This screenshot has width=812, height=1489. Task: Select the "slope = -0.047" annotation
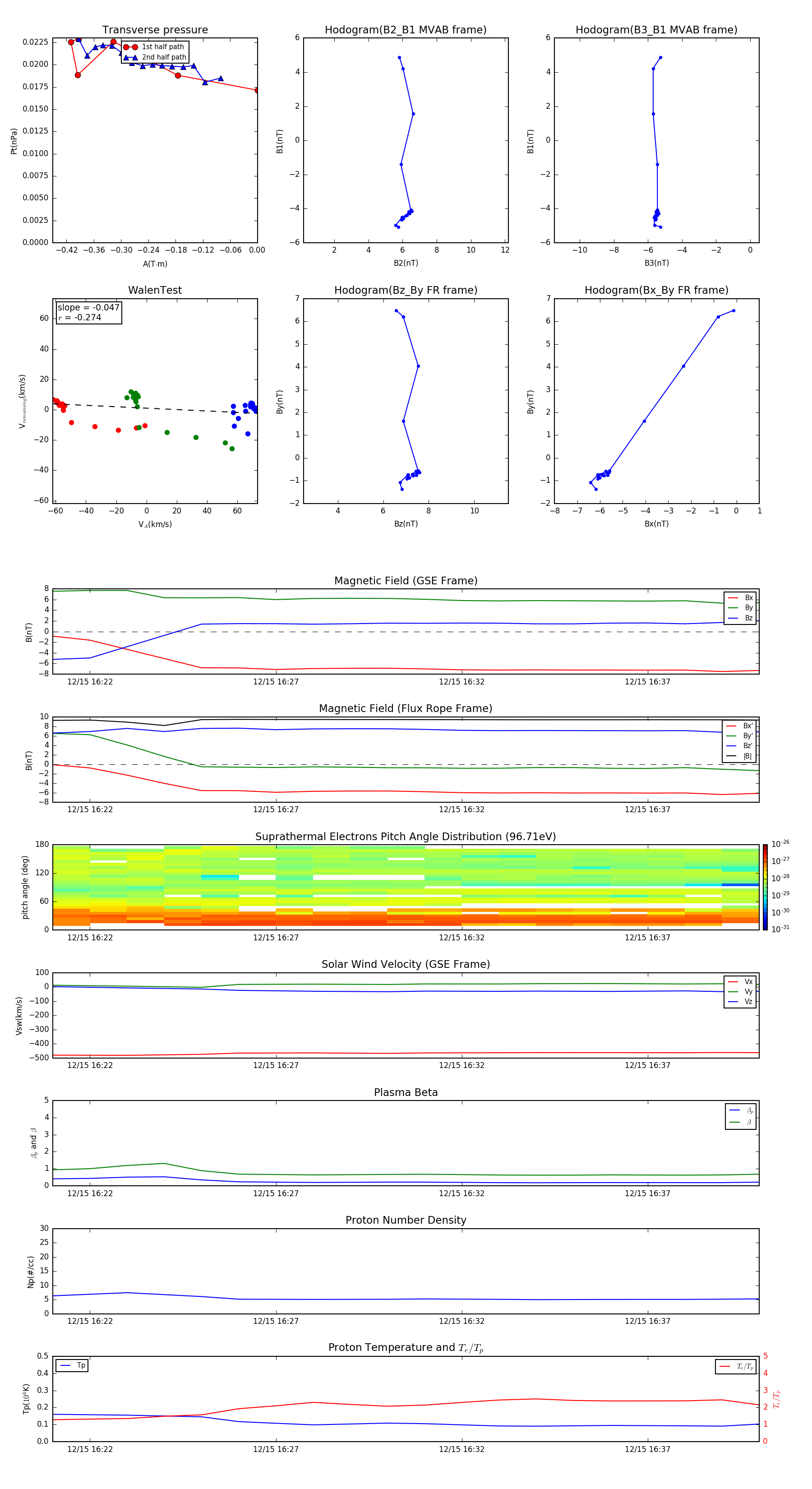click(88, 308)
